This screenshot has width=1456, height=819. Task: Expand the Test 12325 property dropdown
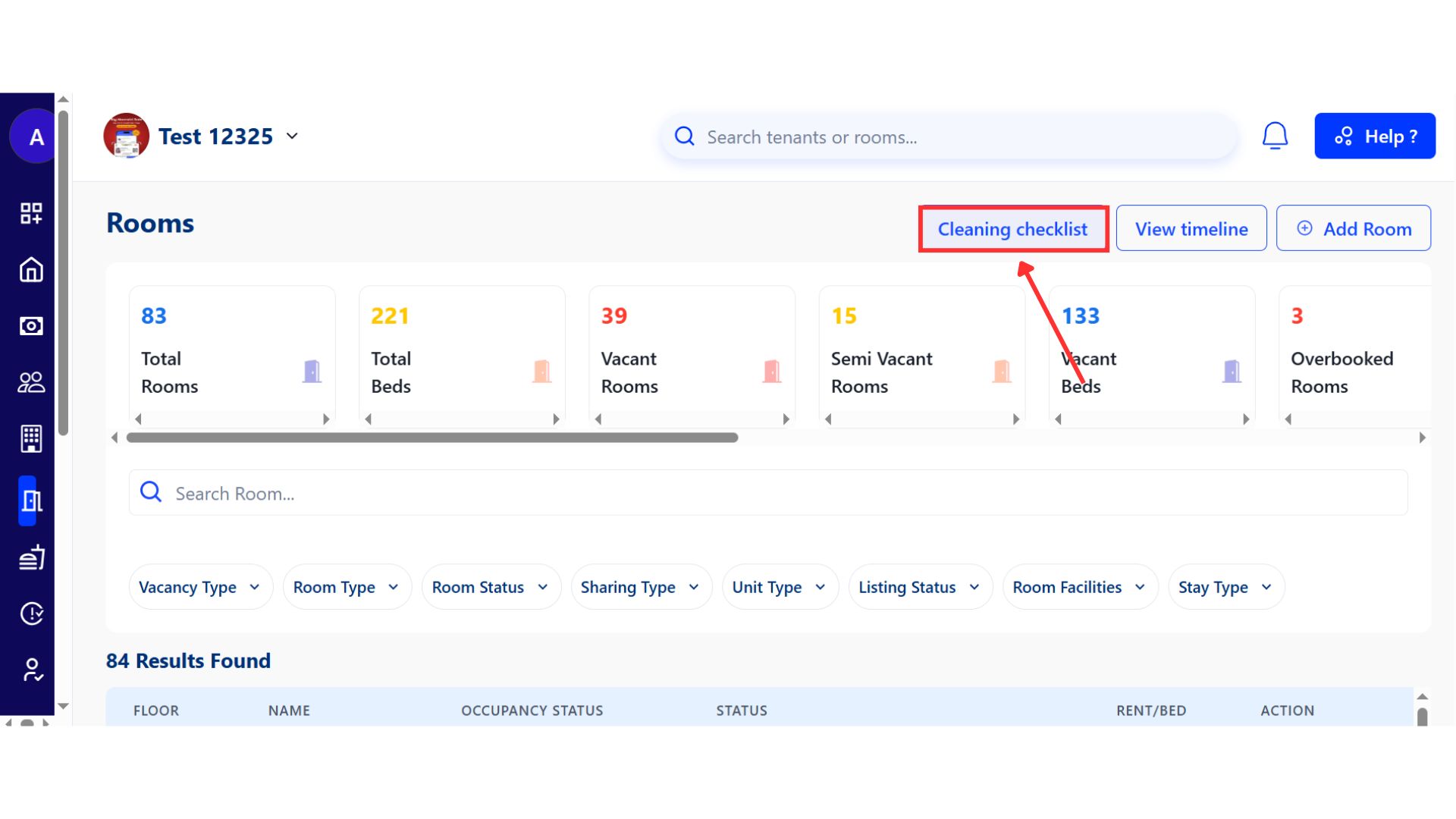click(292, 136)
